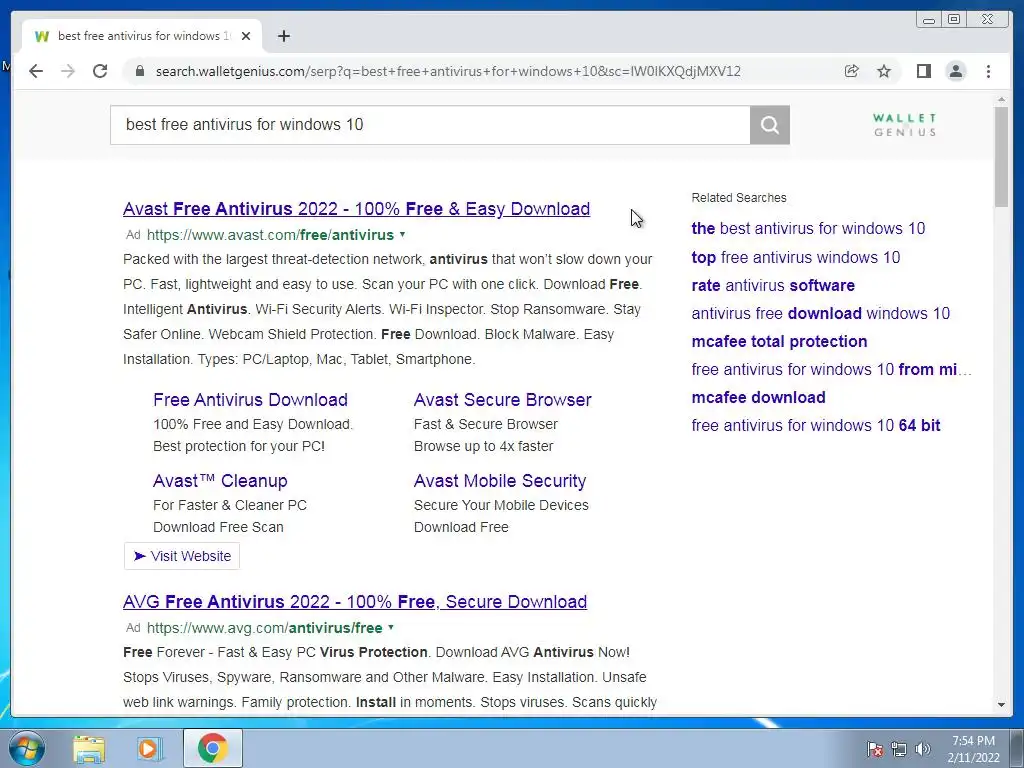1024x768 pixels.
Task: Go back to the previous page
Action: tap(36, 71)
